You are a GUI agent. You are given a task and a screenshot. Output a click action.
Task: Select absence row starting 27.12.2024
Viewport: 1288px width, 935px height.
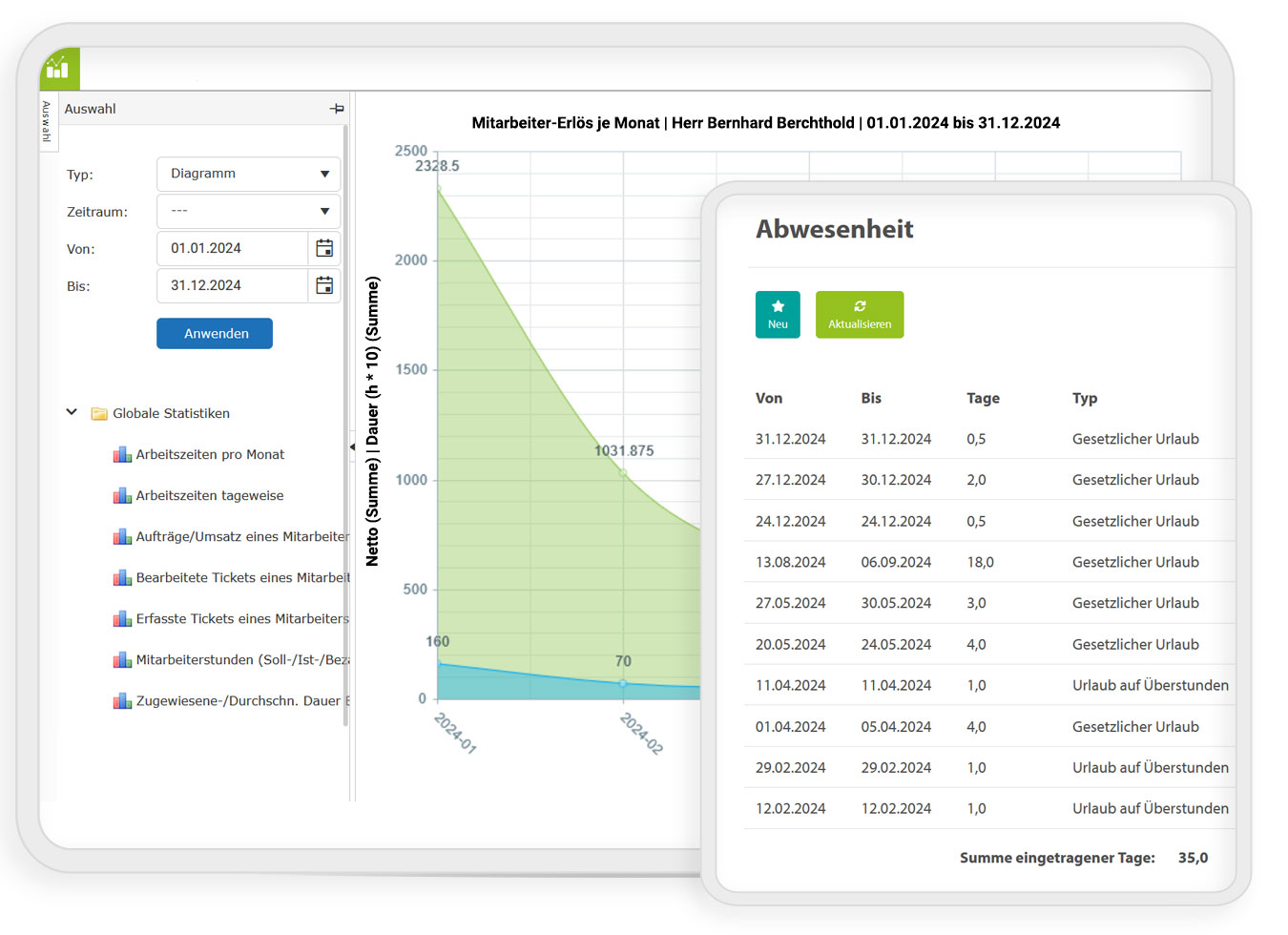click(989, 480)
